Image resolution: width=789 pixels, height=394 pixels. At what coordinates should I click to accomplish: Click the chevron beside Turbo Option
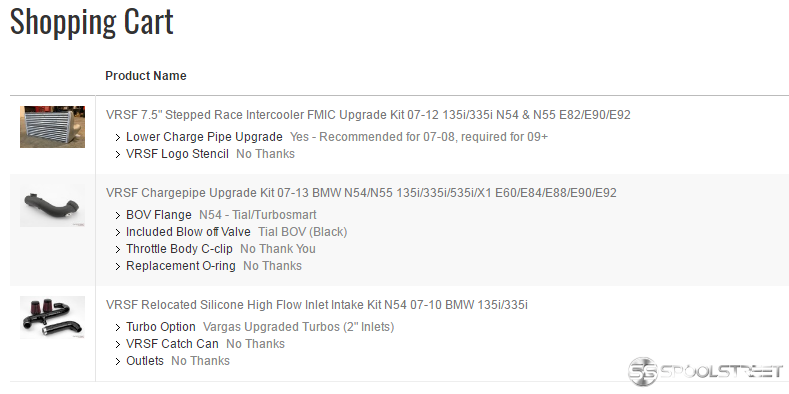coord(118,328)
